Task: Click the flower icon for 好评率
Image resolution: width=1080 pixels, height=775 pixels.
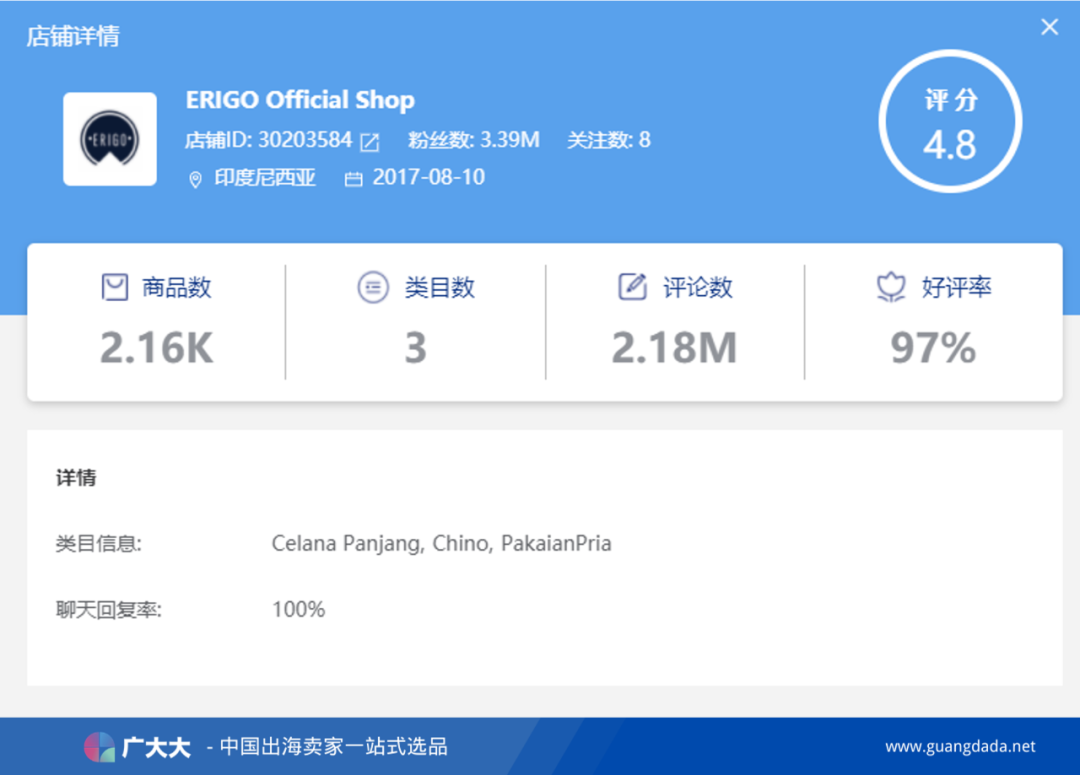Action: click(x=891, y=287)
